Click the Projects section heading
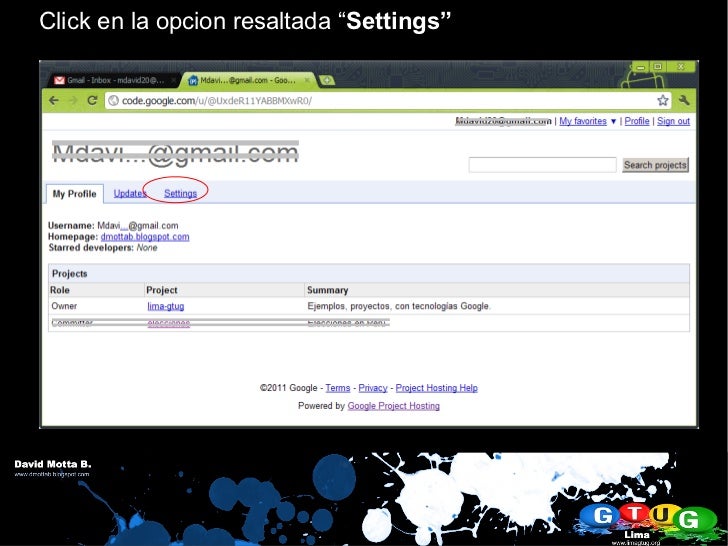Screen dimensions: 728x546 pos(70,273)
